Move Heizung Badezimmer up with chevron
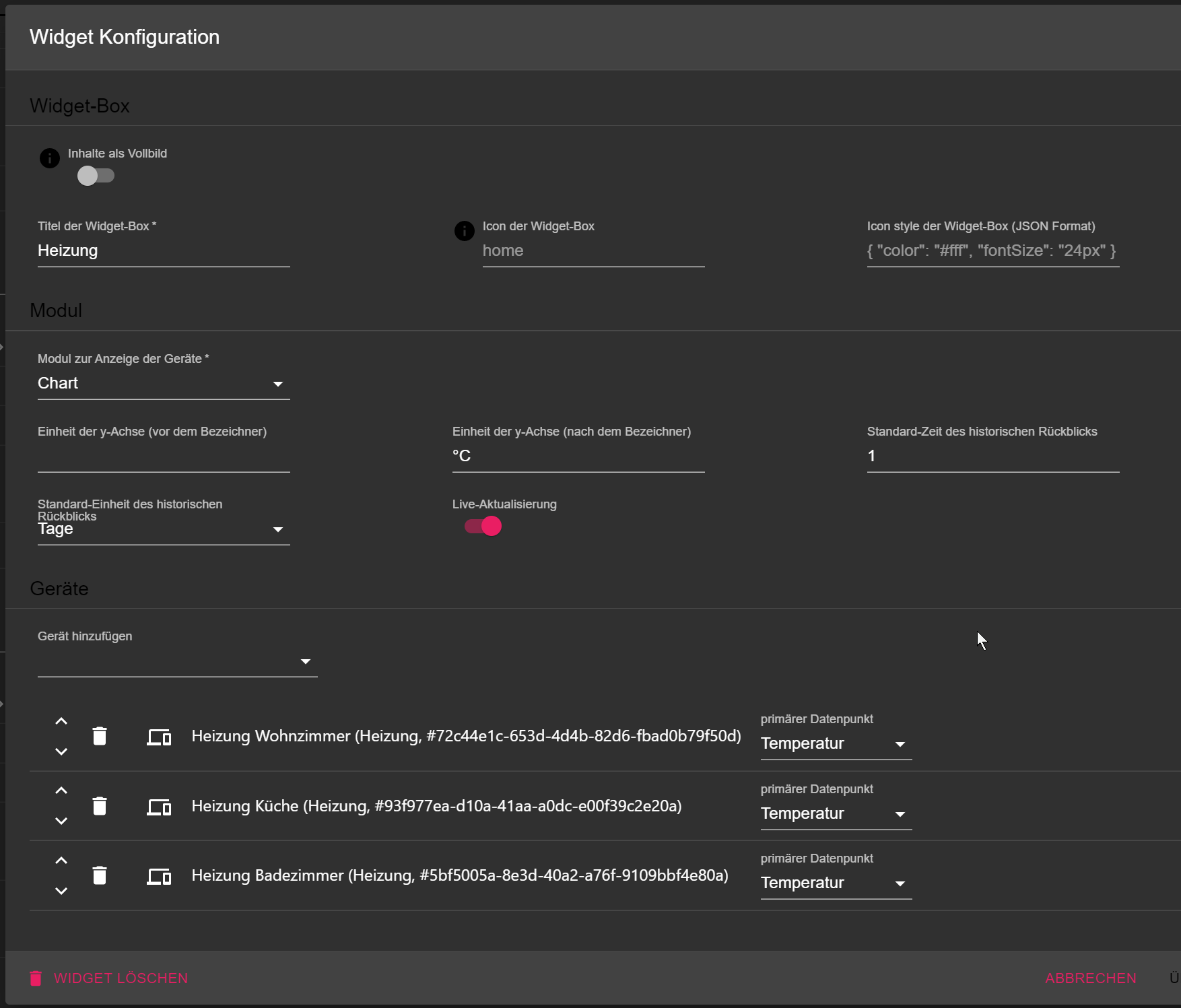The image size is (1181, 1008). (61, 861)
